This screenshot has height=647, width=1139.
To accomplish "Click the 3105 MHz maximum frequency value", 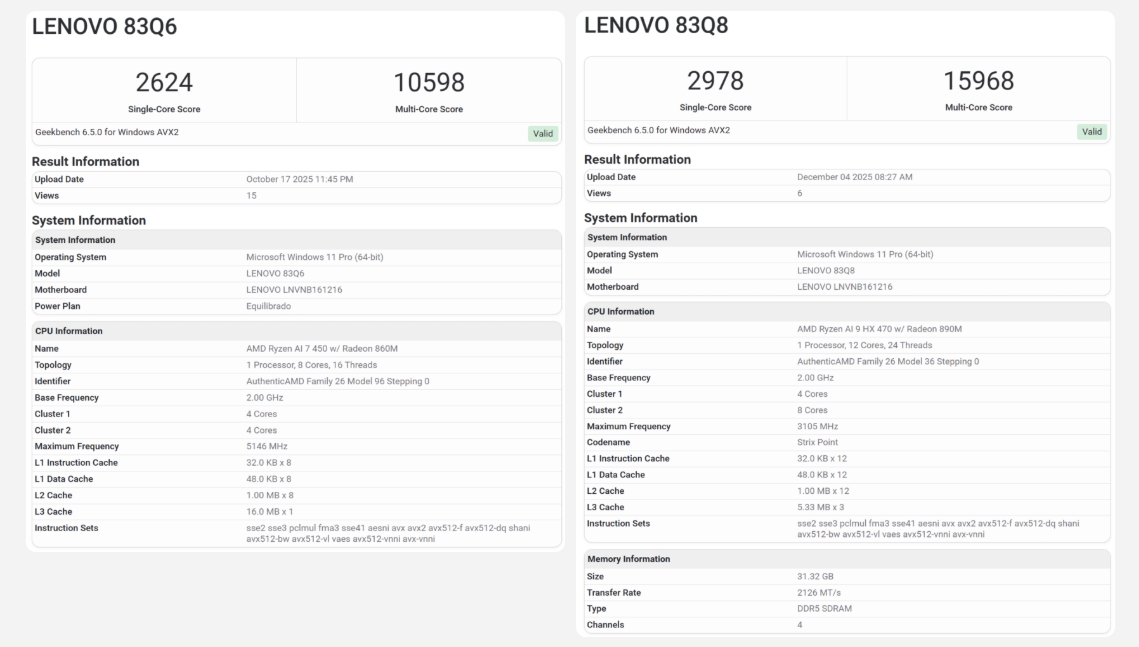I will pyautogui.click(x=817, y=426).
